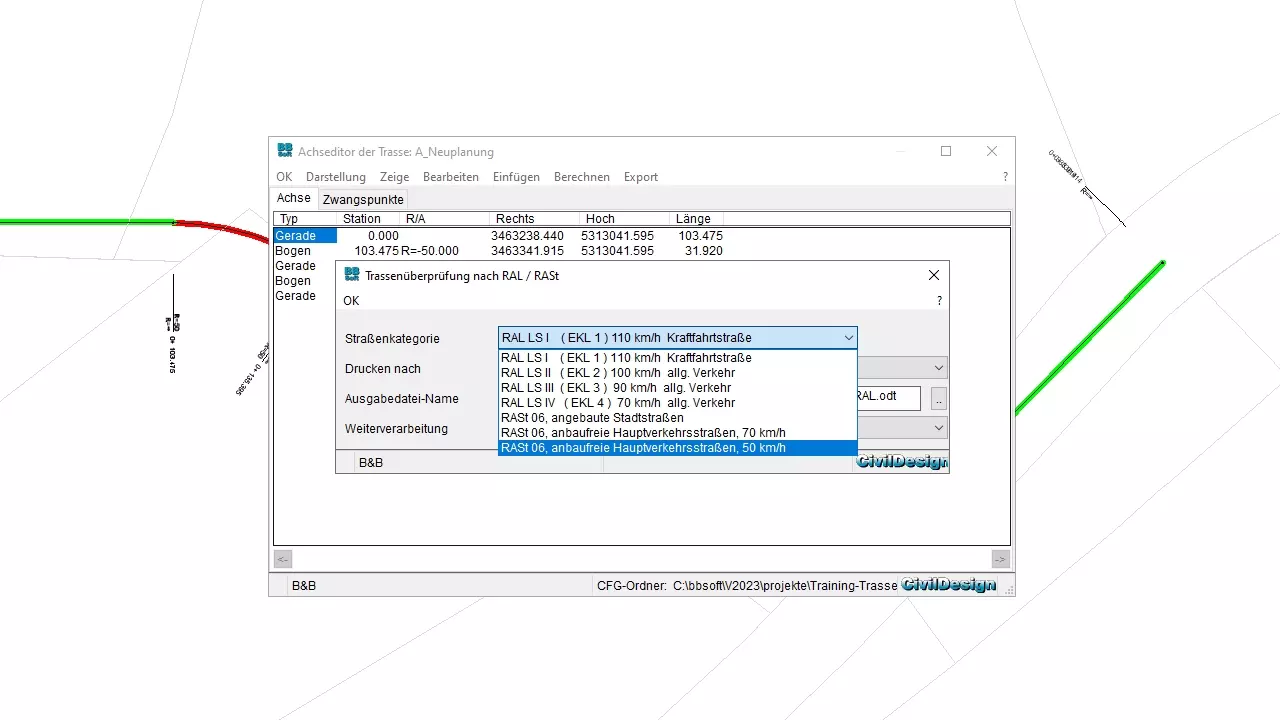This screenshot has width=1280, height=720.
Task: Click the Länge value 31.920
Action: pyautogui.click(x=703, y=251)
